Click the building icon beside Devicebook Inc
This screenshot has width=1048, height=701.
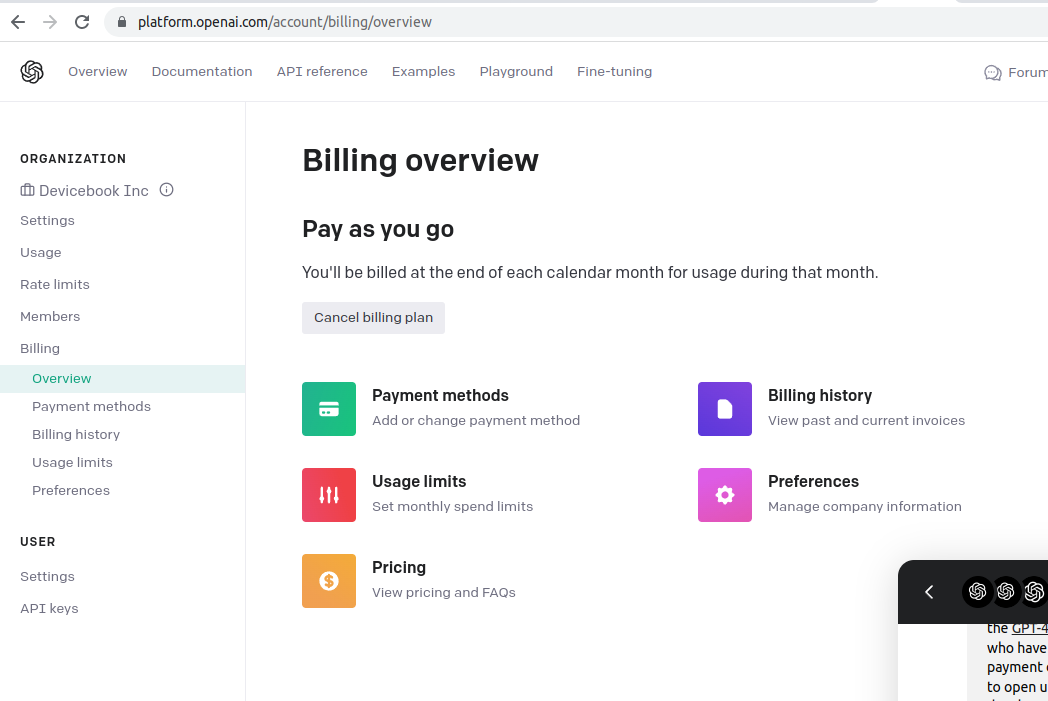point(26,189)
